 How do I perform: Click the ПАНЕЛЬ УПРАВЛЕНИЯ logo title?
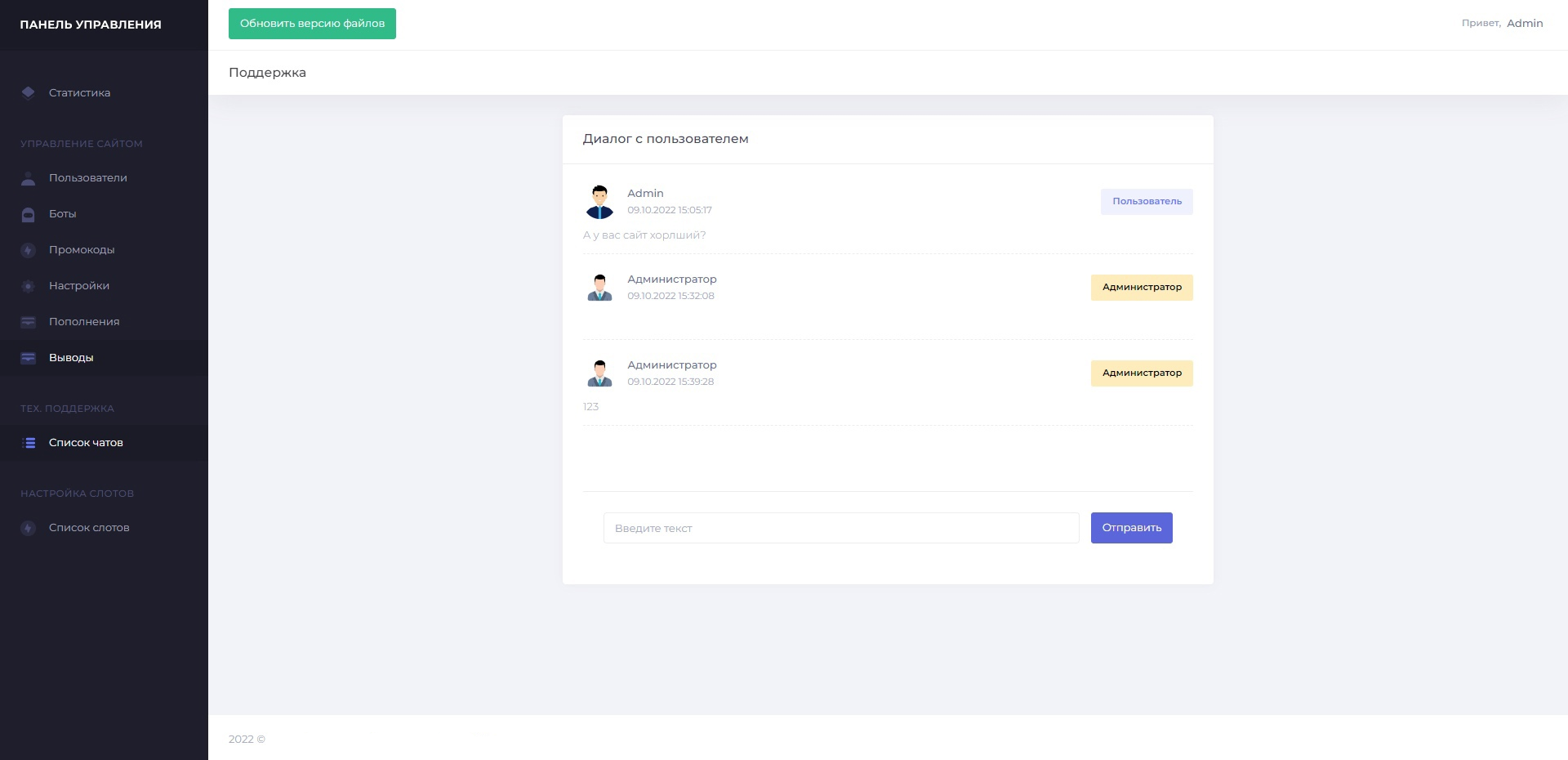click(91, 25)
